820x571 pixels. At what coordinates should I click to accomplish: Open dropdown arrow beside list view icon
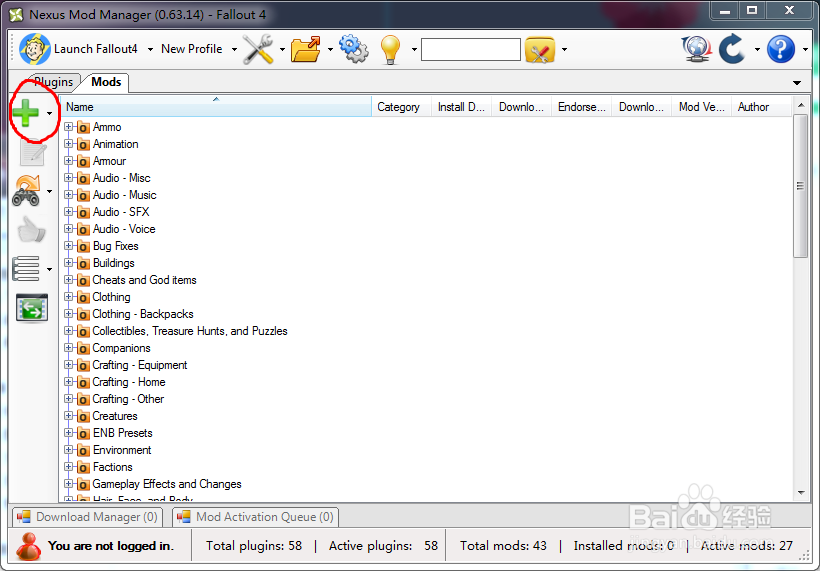50,269
